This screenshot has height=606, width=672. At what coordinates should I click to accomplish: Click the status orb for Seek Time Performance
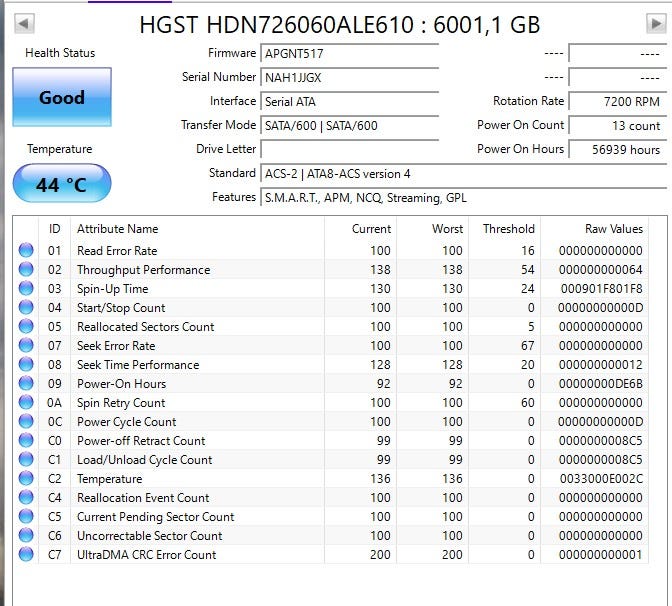(26, 364)
